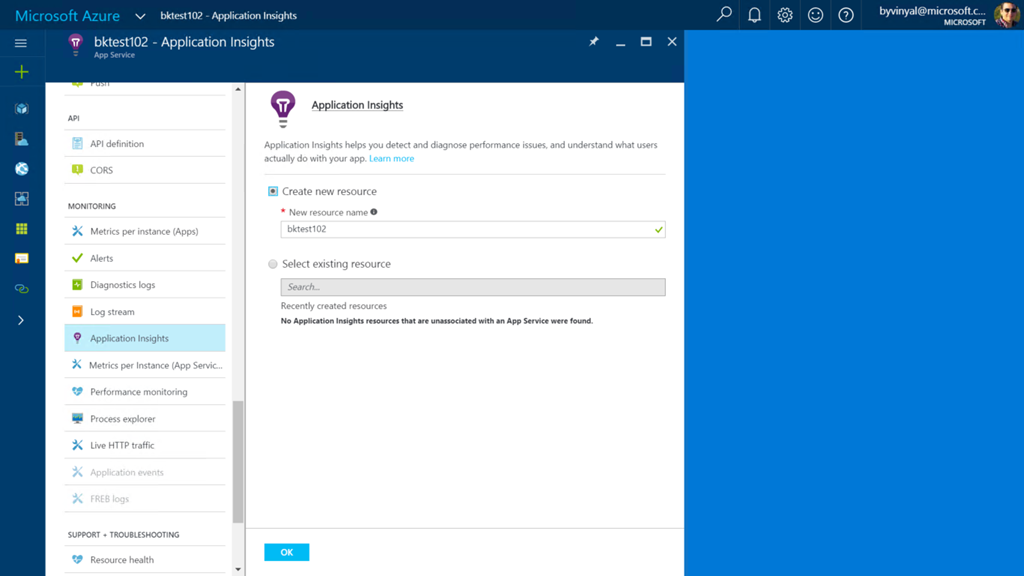The width and height of the screenshot is (1024, 576).
Task: Open the help question mark icon
Action: coord(846,15)
